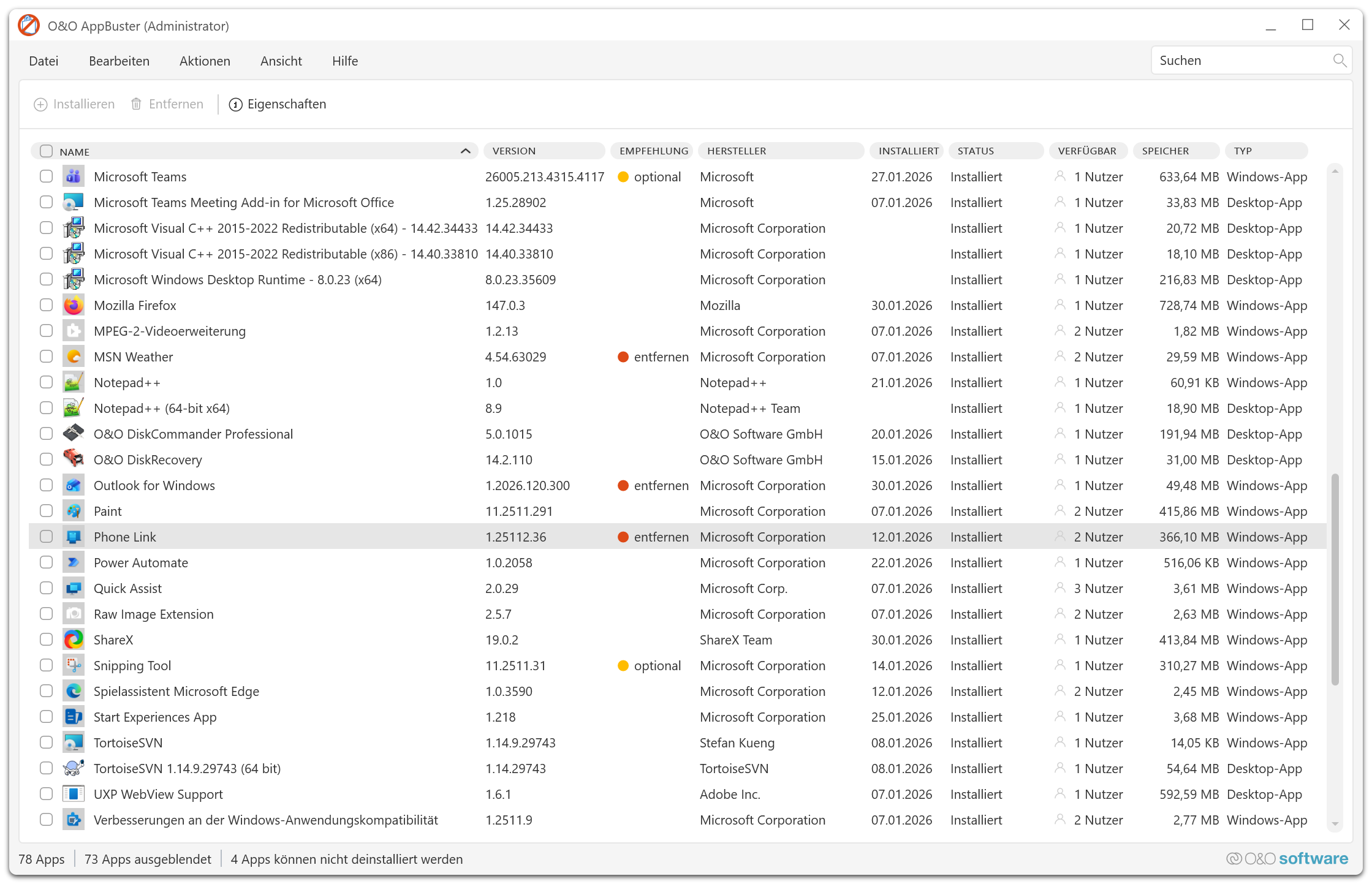Screen dimensions: 1372x884
Task: Toggle the select-all checkbox in NAME header
Action: pyautogui.click(x=47, y=151)
